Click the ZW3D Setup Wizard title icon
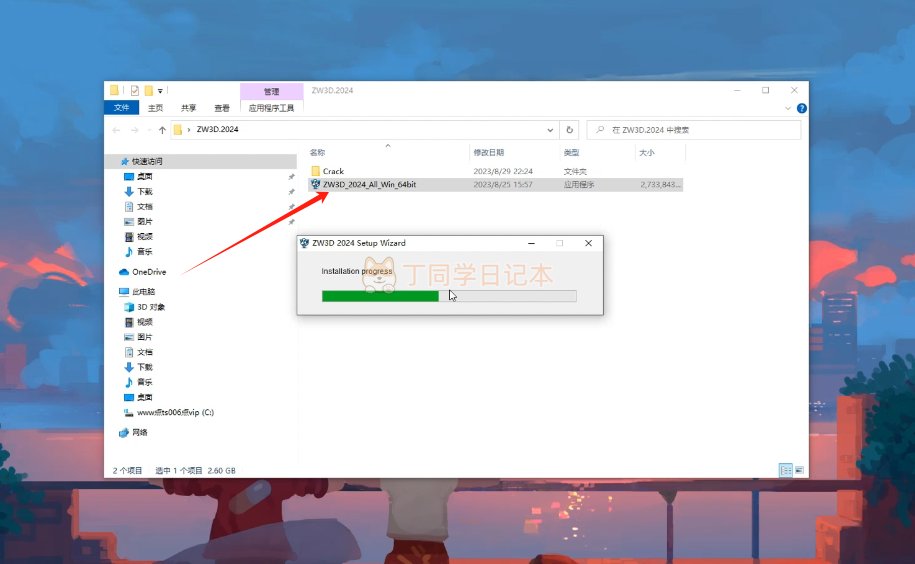Screen dimensions: 915x564 coord(304,243)
